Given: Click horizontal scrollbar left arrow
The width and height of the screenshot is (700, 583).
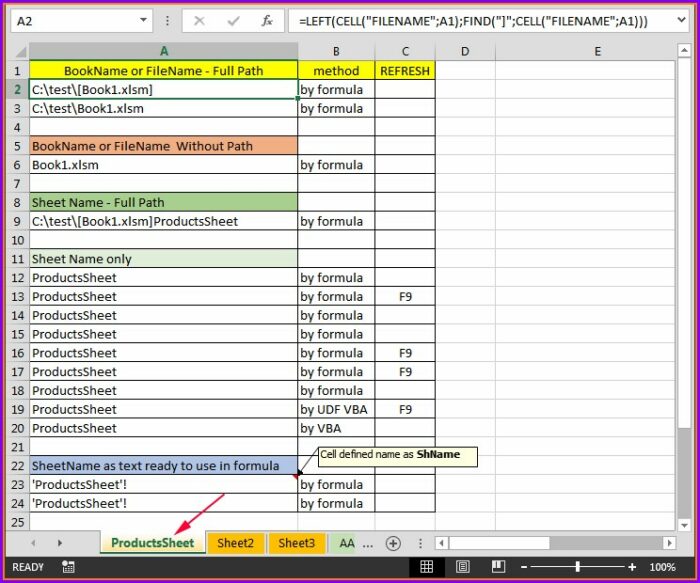Looking at the screenshot, I should point(442,543).
